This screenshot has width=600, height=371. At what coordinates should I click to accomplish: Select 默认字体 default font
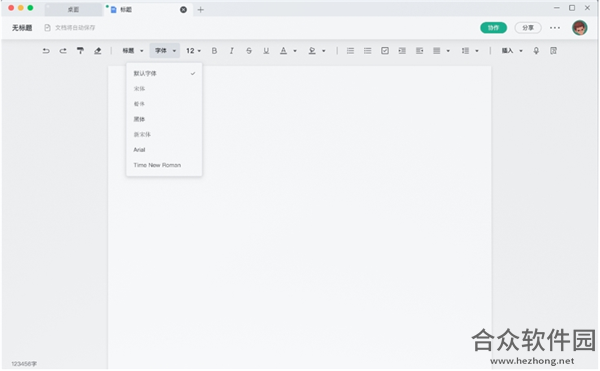[x=164, y=73]
